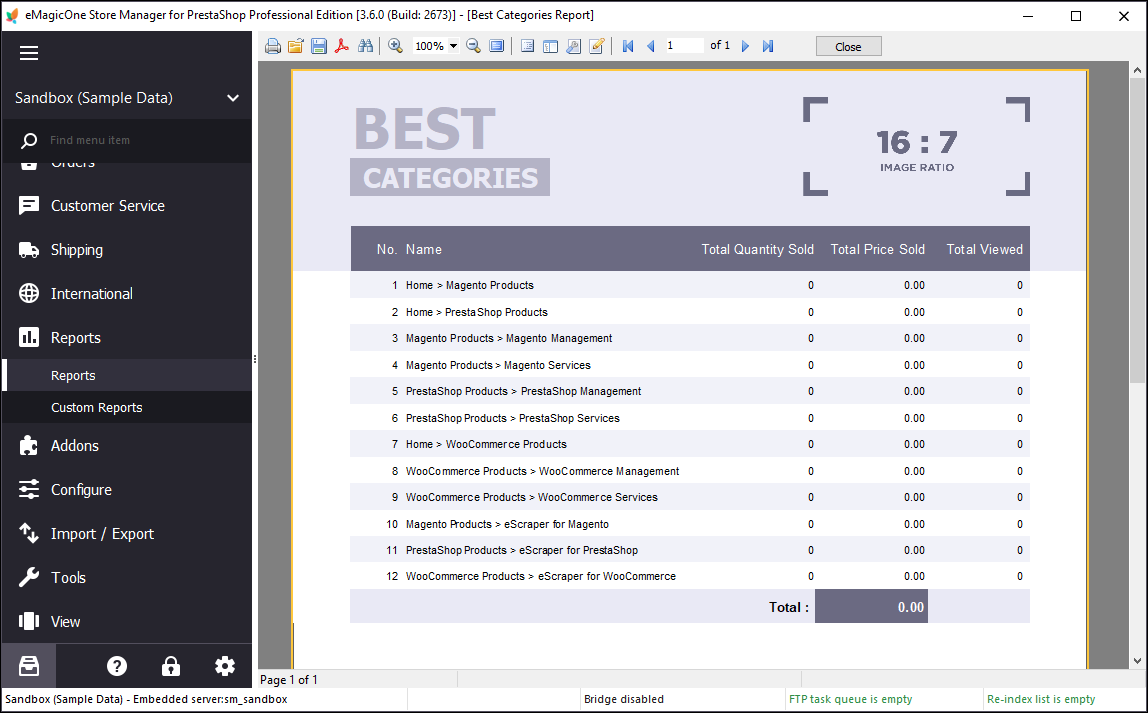The image size is (1148, 713).
Task: Open the Addons menu
Action: (x=127, y=445)
